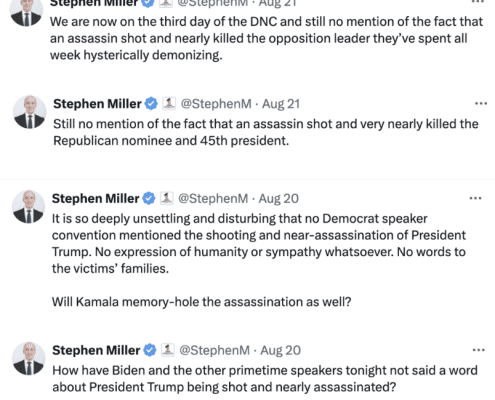Click verified badge on Biden primetime tweet

pyautogui.click(x=150, y=350)
